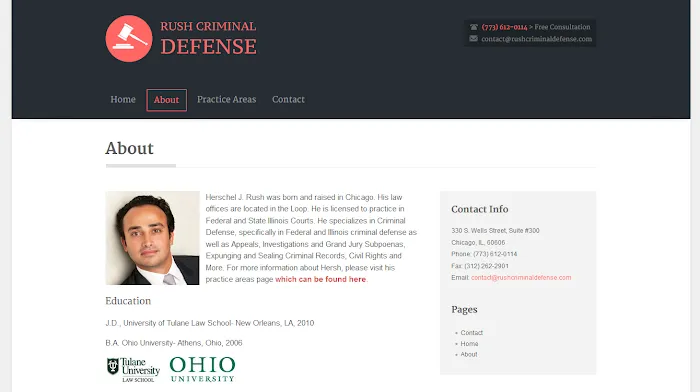Viewport: 700px width, 392px height.
Task: Click the telephone icon in header
Action: [x=474, y=27]
